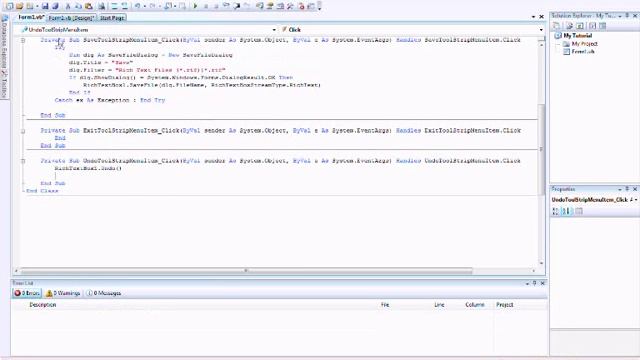Click the Copy toolbar icon
640x360 pixels.
pyautogui.click(x=78, y=6)
